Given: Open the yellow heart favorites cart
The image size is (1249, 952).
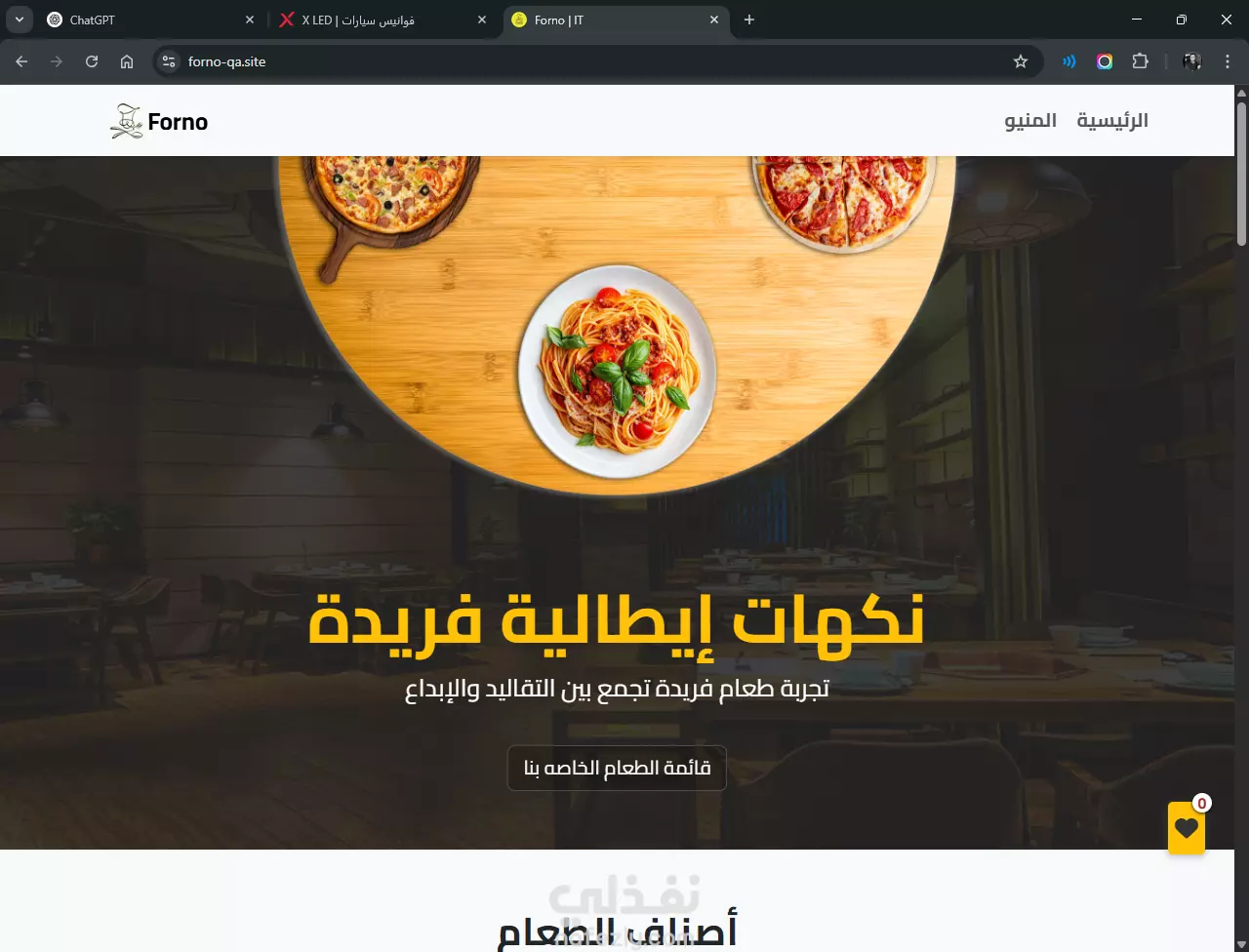Looking at the screenshot, I should coord(1187,828).
